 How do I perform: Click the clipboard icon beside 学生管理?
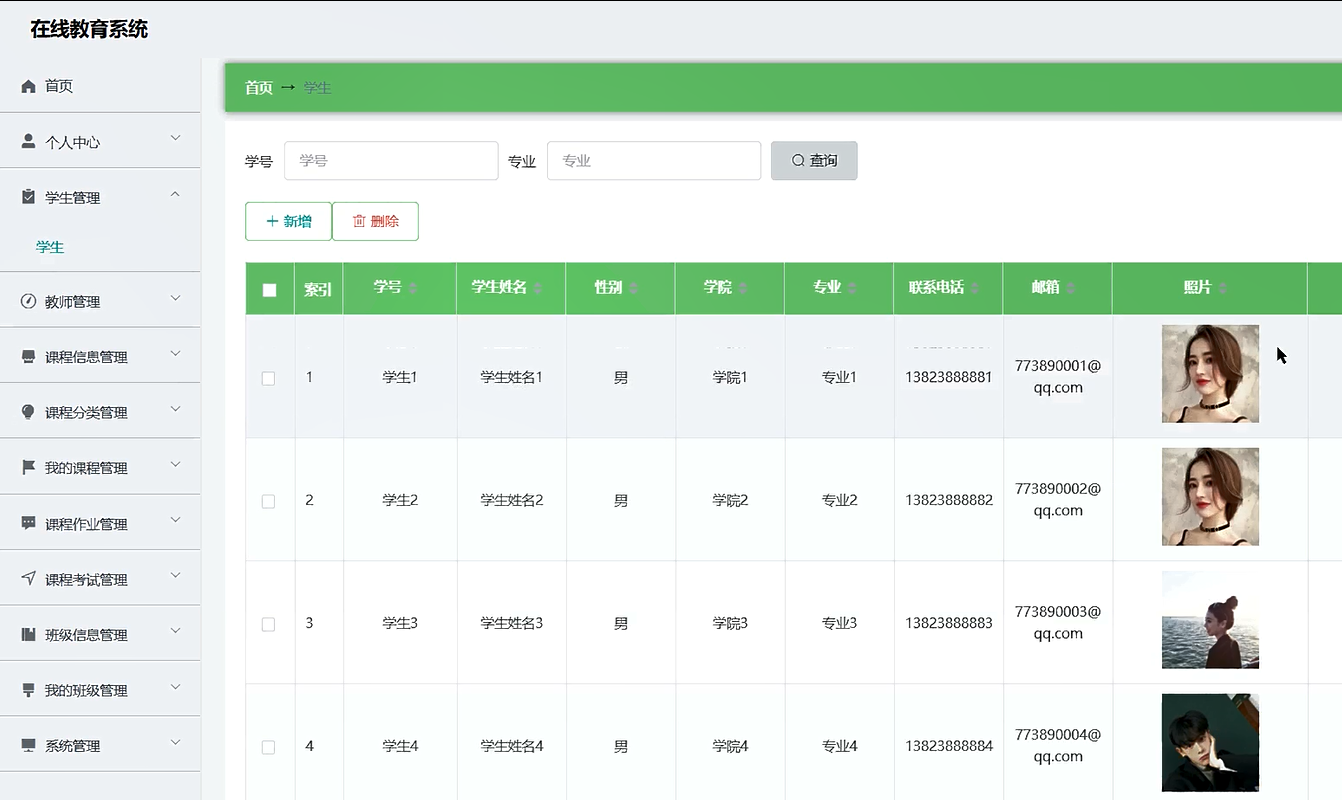click(28, 197)
